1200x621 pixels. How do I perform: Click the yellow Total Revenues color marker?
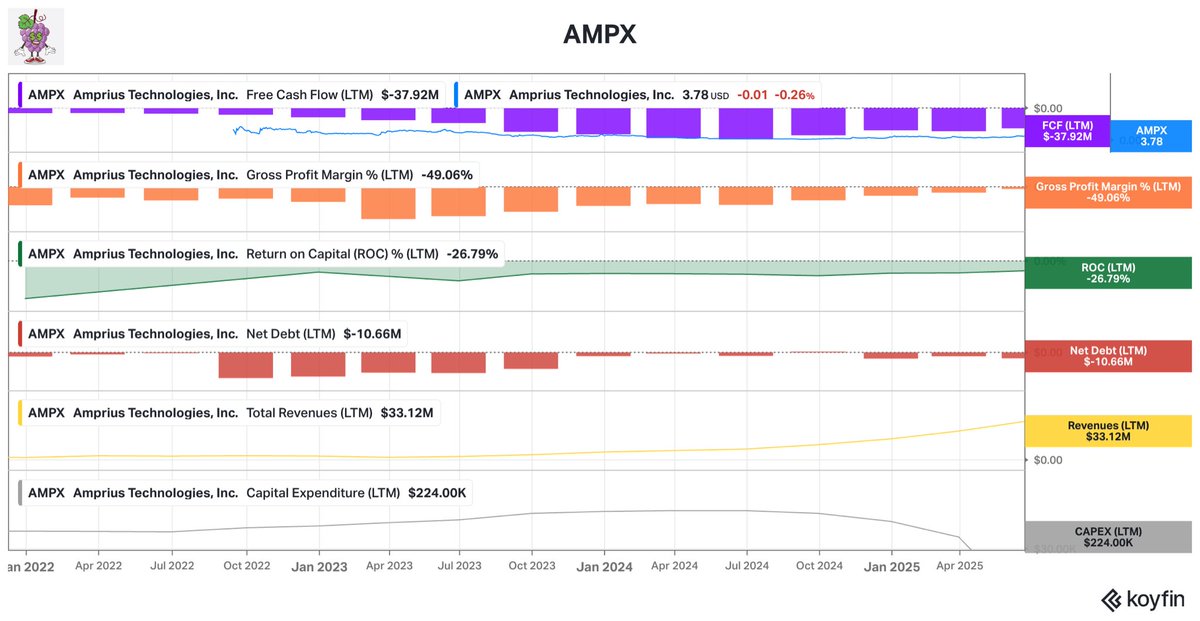[x=20, y=412]
